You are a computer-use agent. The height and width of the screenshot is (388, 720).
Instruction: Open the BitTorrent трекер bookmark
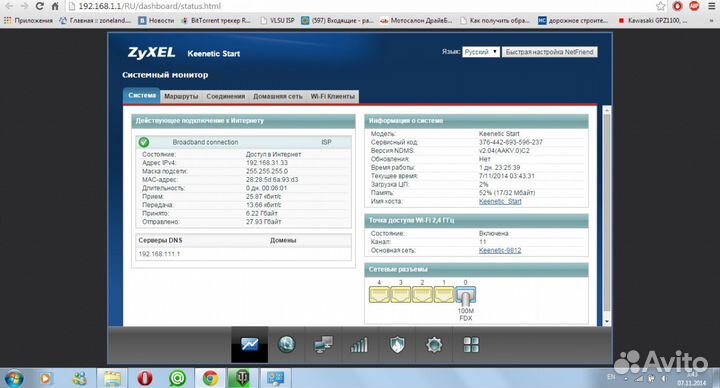click(x=216, y=20)
